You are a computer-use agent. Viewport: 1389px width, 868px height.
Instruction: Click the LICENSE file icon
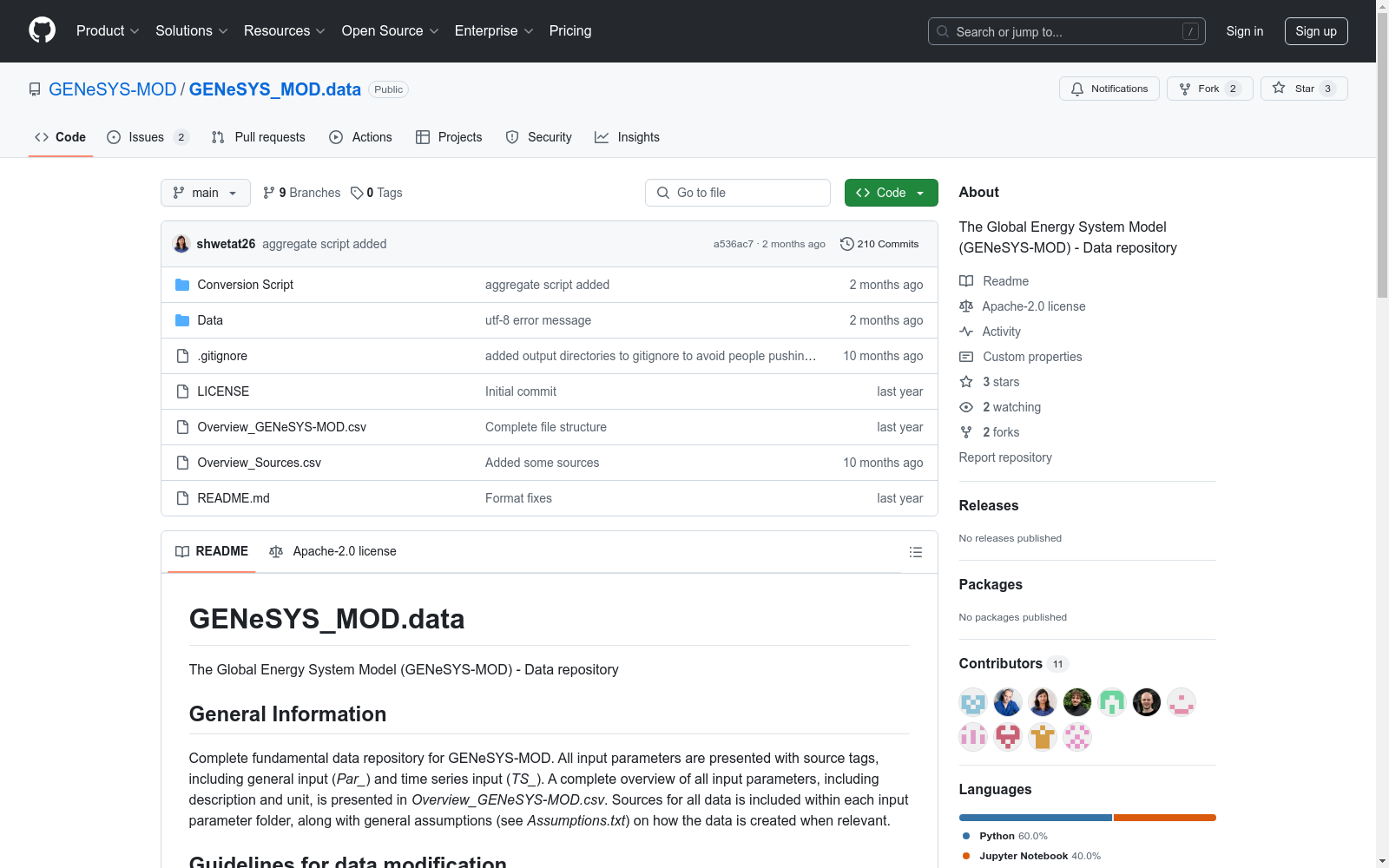182,391
